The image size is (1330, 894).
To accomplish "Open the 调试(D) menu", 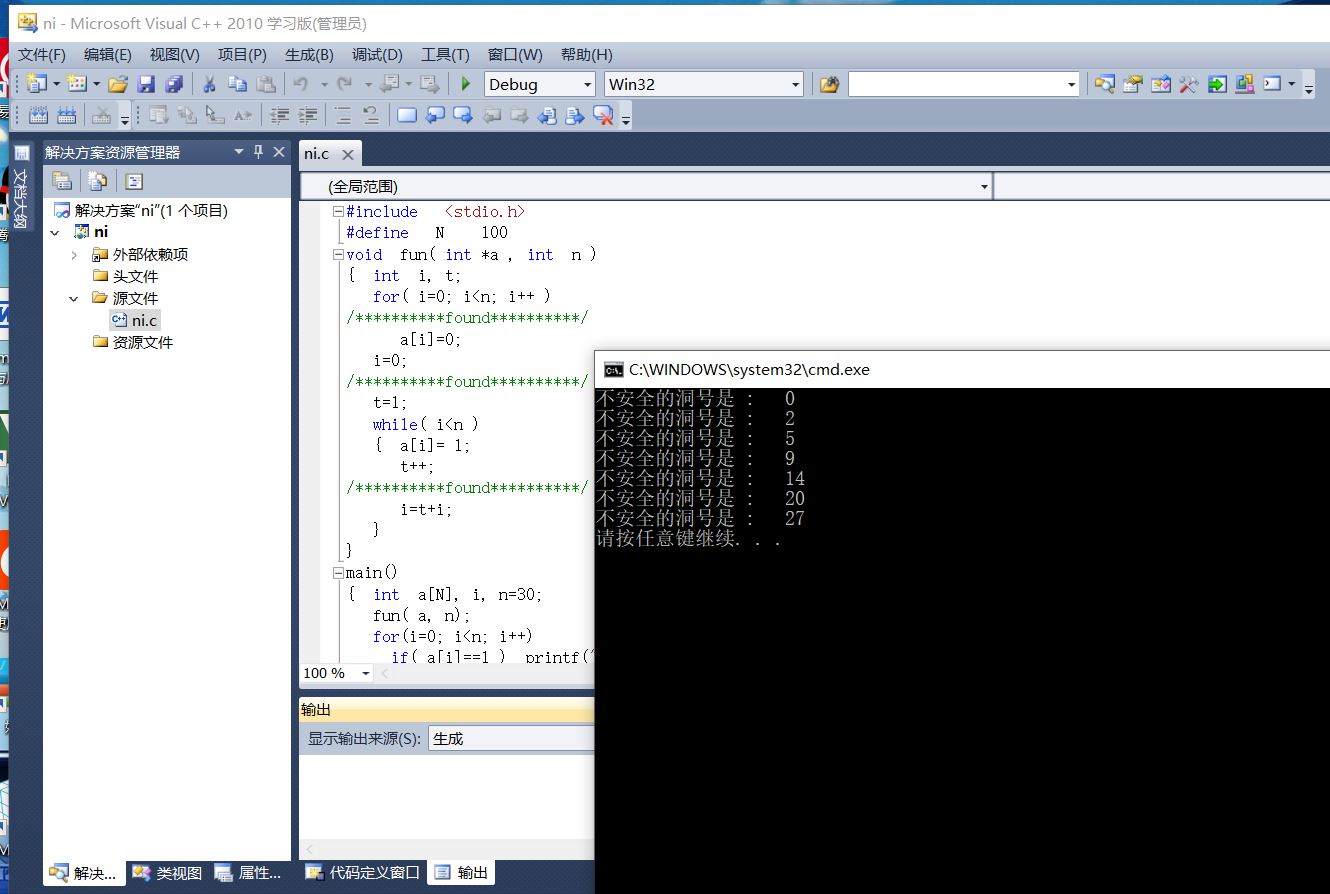I will click(x=377, y=55).
